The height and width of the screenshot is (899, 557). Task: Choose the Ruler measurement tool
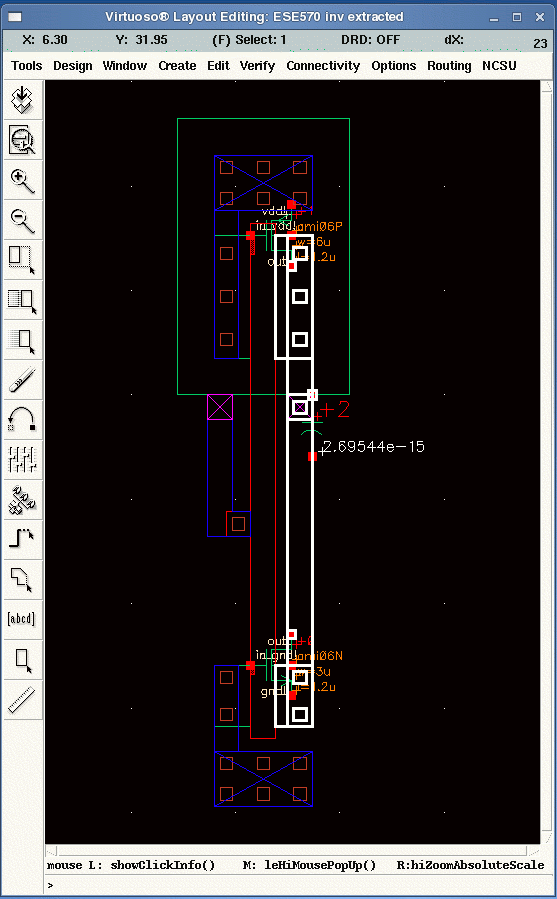(x=22, y=698)
